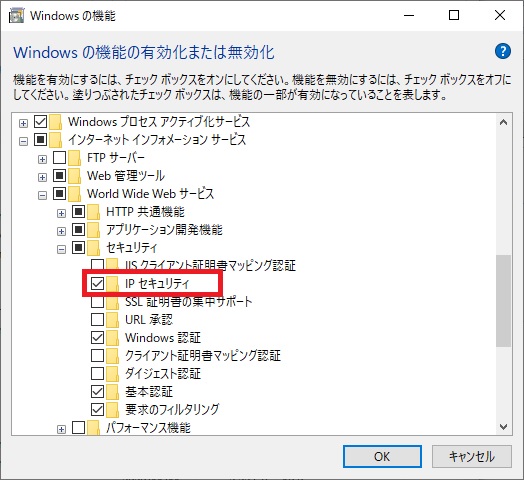Select the Windows 認証 label
The width and height of the screenshot is (524, 480).
tap(163, 338)
